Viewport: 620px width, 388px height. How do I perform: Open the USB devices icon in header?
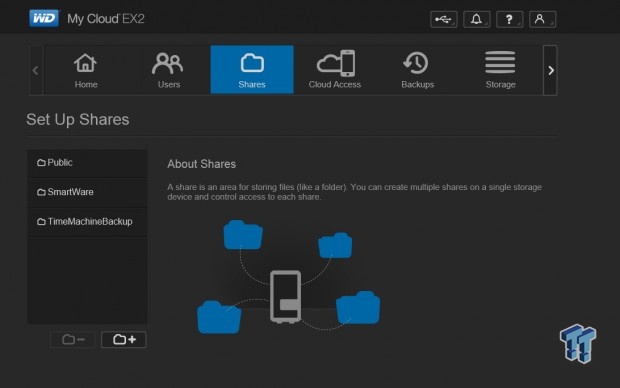(x=444, y=19)
